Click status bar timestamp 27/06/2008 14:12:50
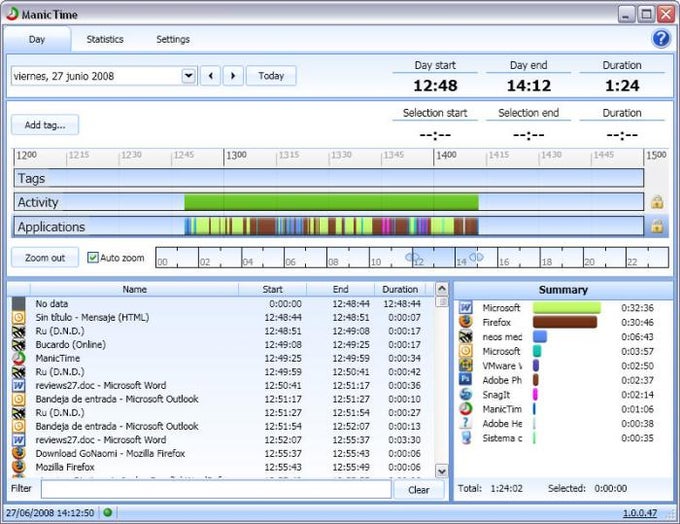 50,513
